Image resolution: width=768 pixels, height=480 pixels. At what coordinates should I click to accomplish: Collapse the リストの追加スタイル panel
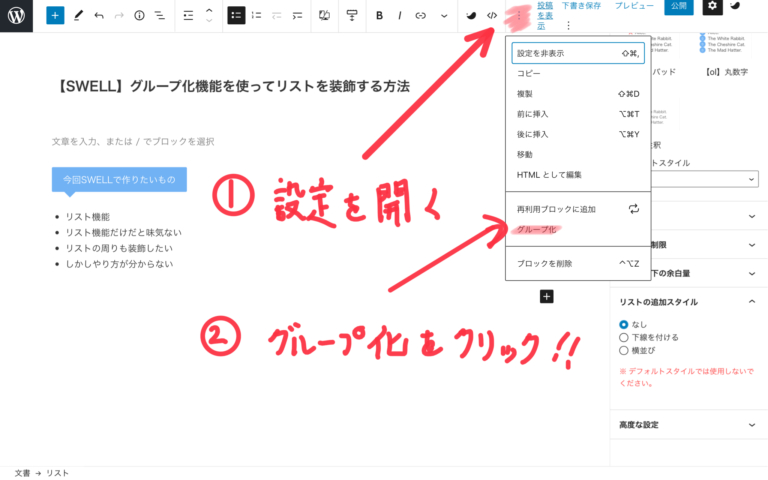pyautogui.click(x=688, y=302)
